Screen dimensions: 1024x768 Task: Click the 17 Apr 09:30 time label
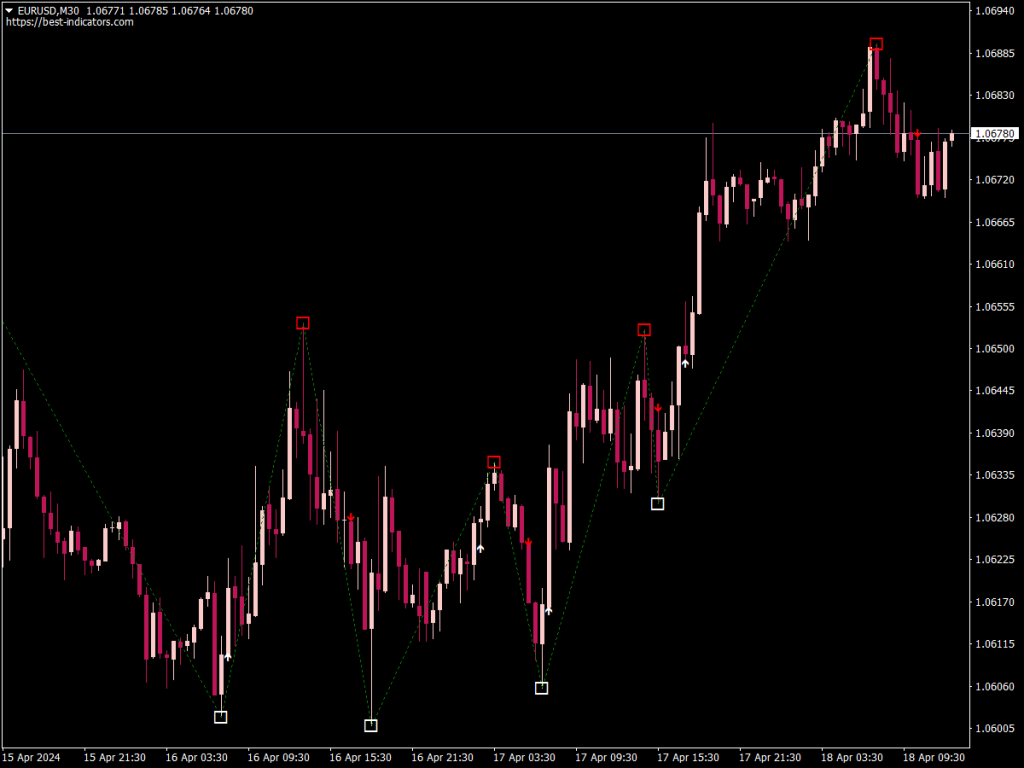pyautogui.click(x=606, y=758)
